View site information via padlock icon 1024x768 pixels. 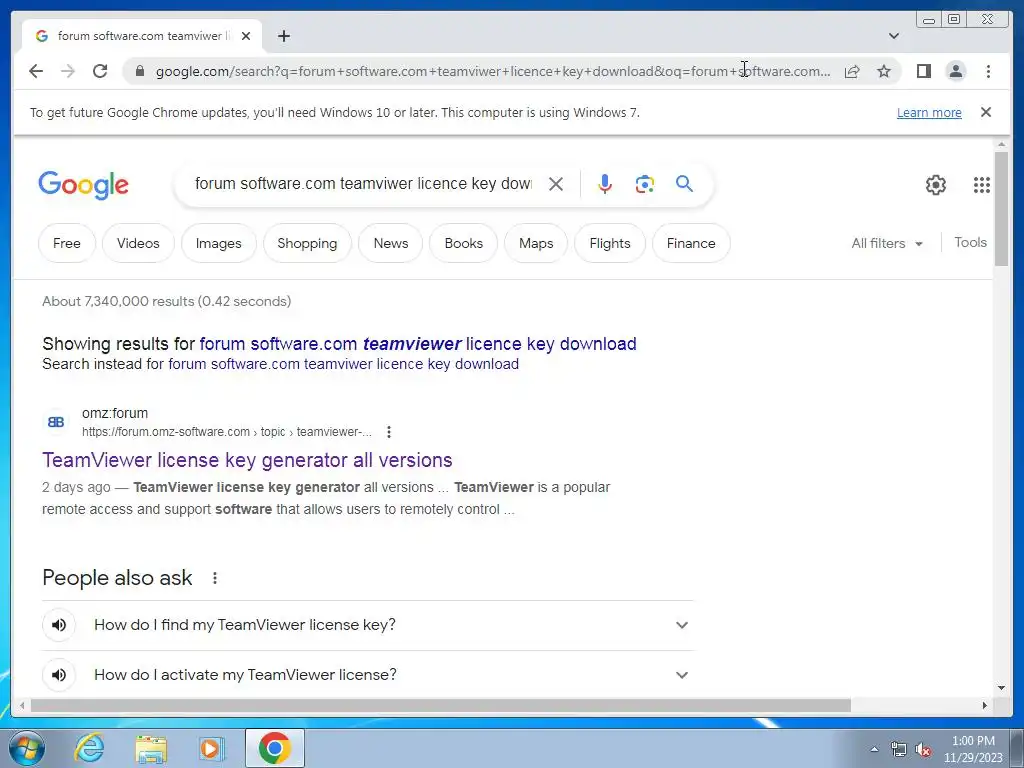click(139, 71)
